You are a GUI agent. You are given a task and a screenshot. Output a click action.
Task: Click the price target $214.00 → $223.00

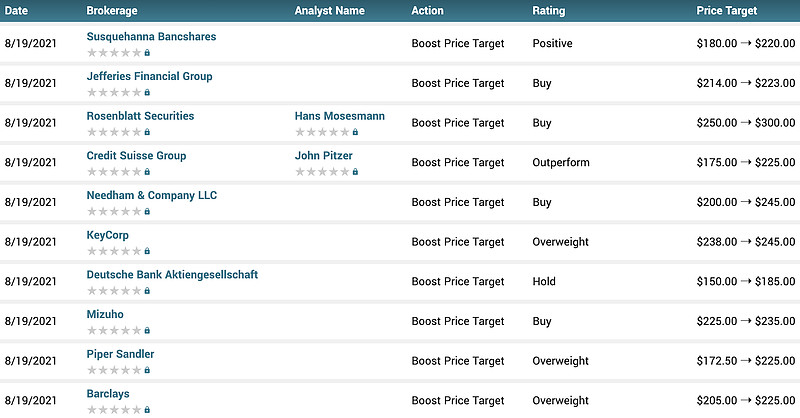click(746, 83)
